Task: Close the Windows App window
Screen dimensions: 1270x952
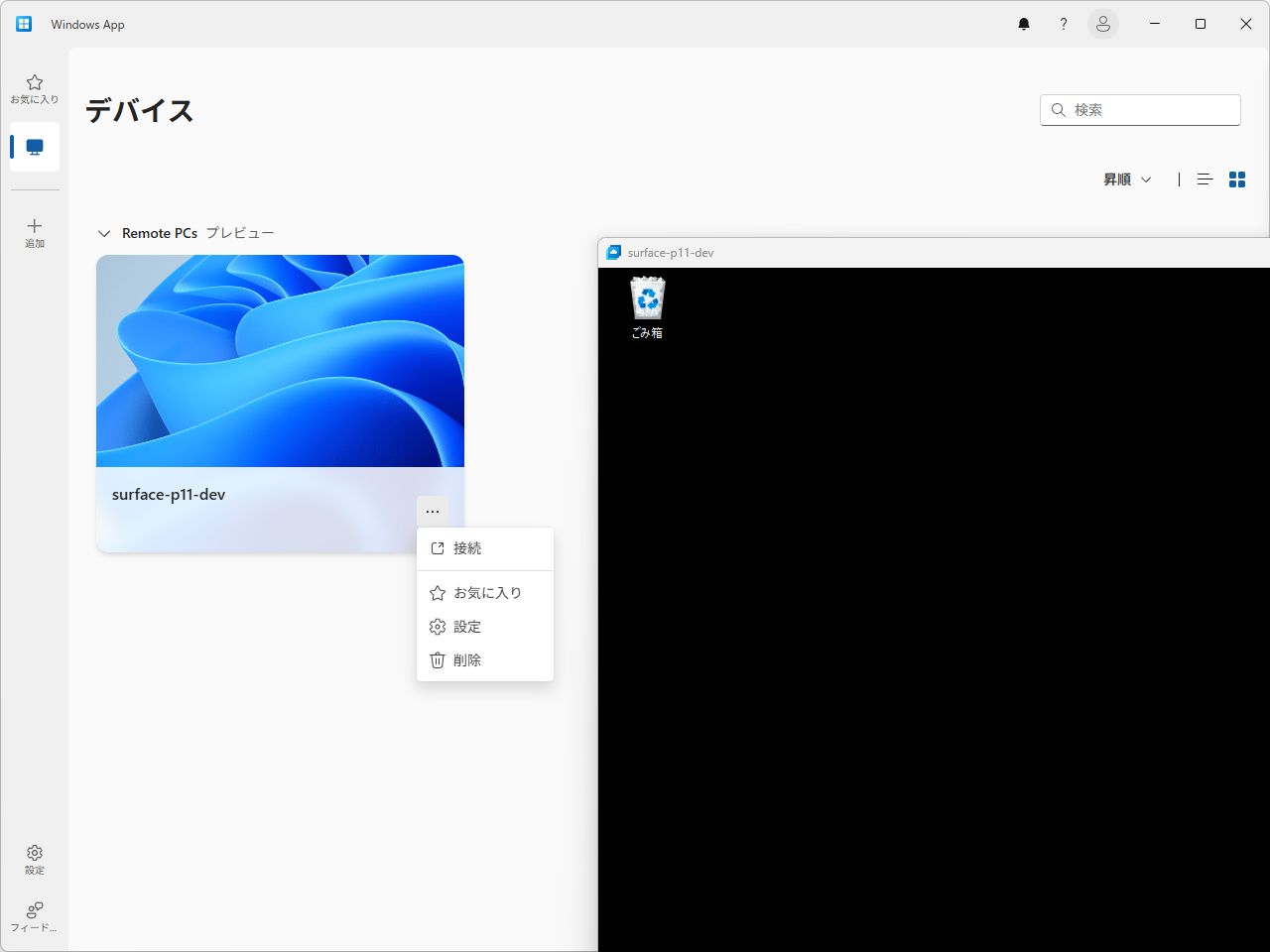Action: [x=1246, y=24]
